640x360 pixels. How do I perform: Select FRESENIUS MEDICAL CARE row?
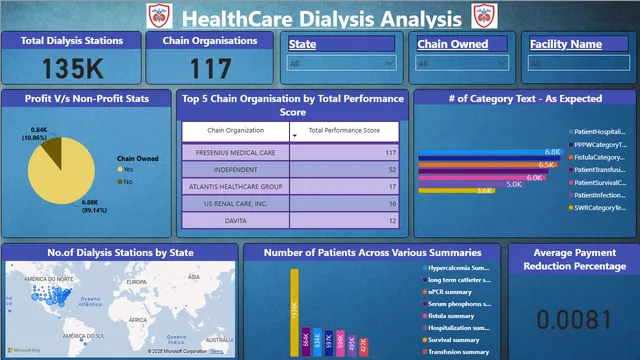tap(290, 153)
